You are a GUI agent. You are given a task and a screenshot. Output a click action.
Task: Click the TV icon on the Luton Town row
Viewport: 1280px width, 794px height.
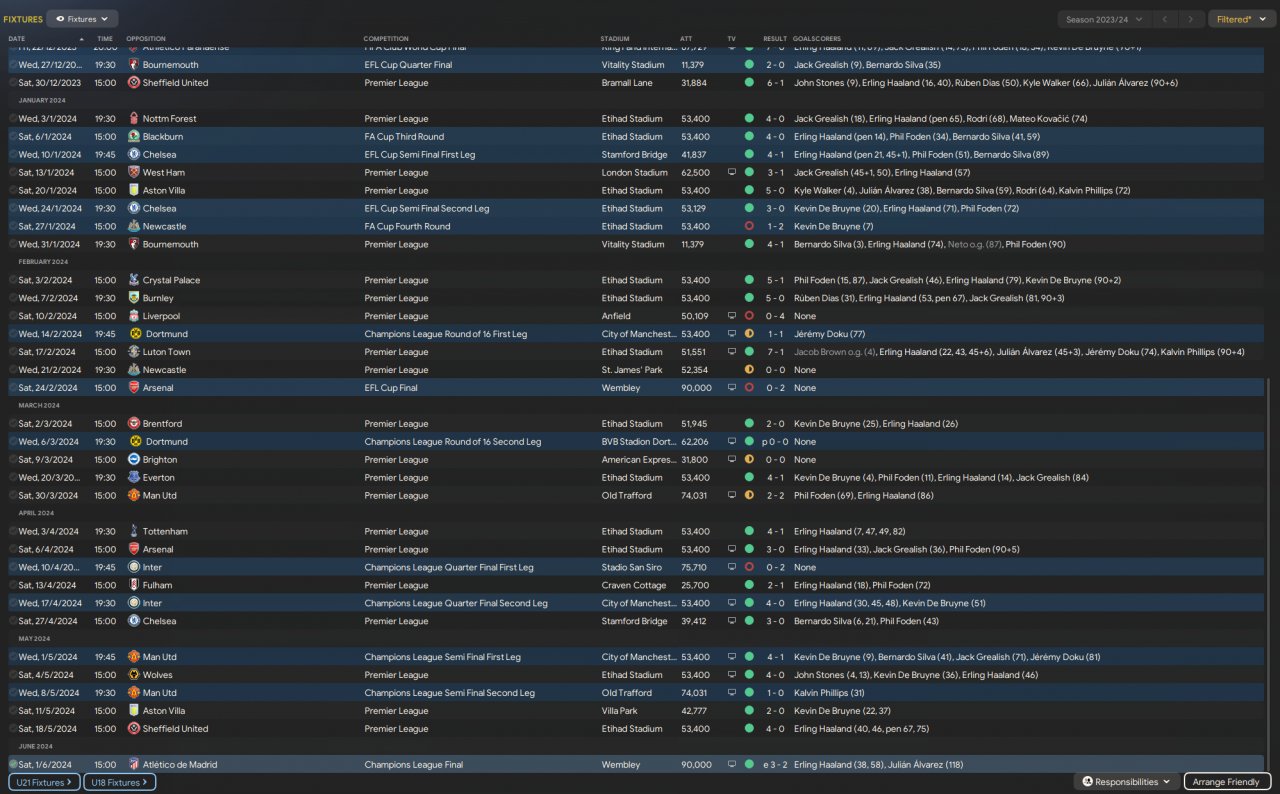coord(732,353)
